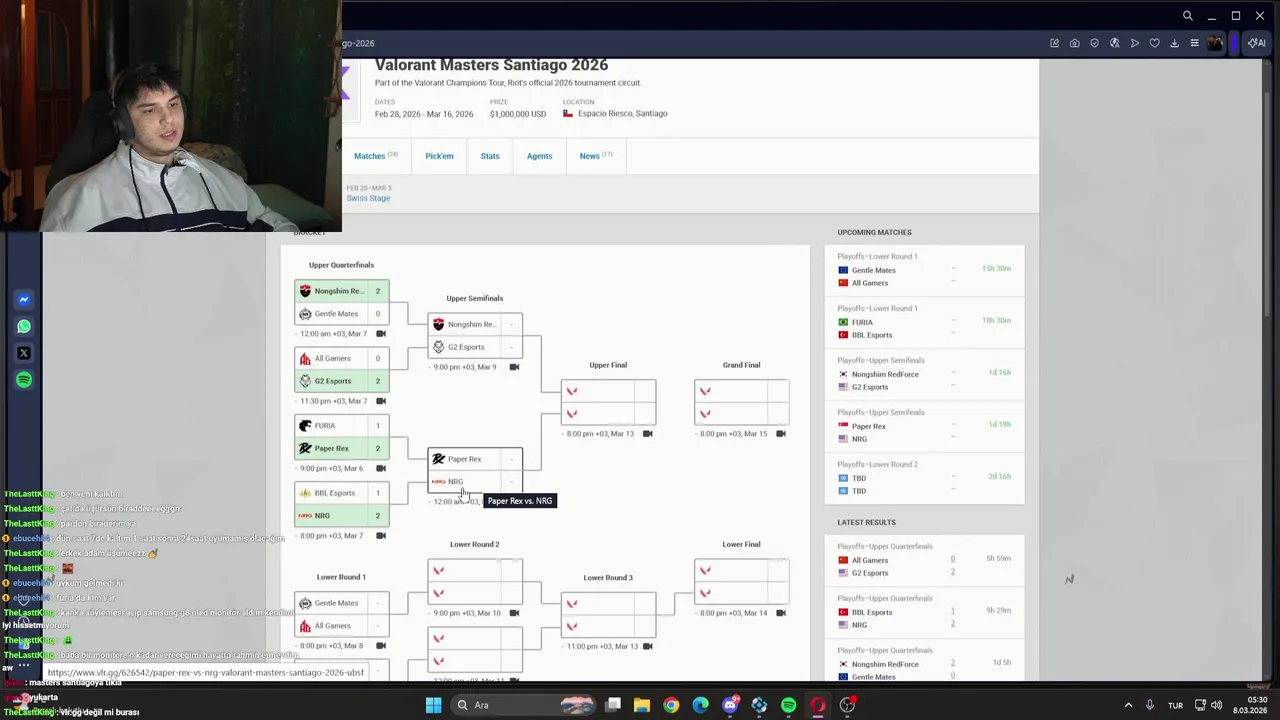
Task: Open Windows Start menu
Action: [x=433, y=705]
